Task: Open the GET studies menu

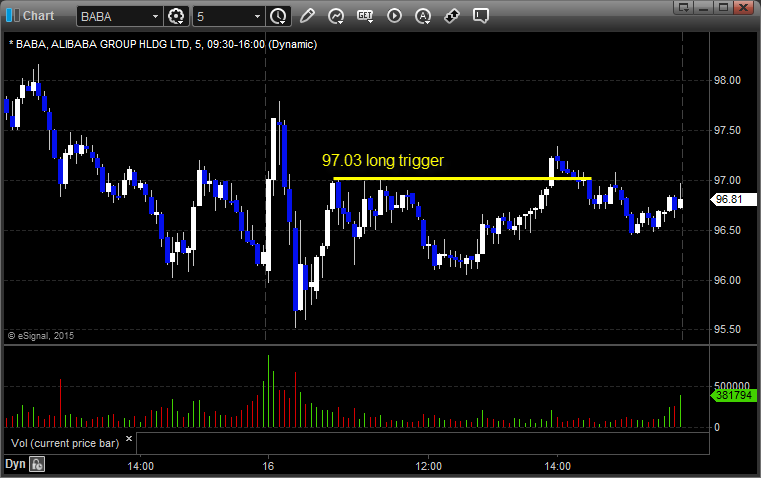Action: (x=365, y=16)
